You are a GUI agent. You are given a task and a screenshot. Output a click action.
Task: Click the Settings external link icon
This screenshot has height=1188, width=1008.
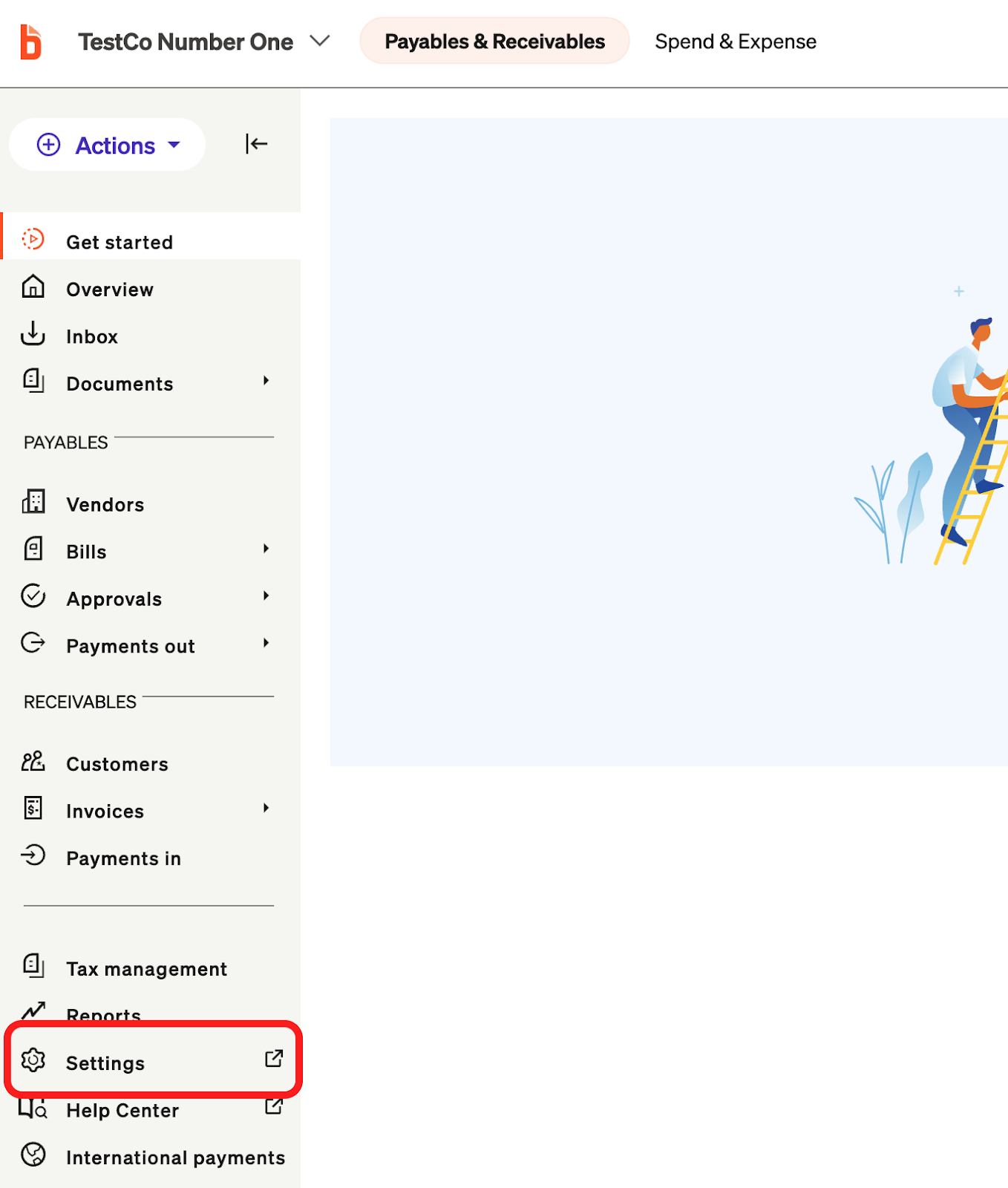(274, 1059)
